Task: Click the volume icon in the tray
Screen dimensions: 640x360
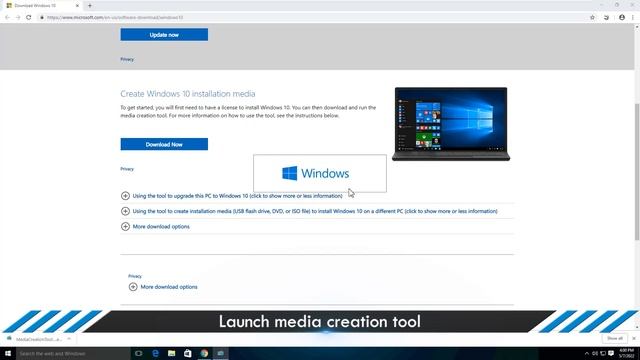Action: 595,353
